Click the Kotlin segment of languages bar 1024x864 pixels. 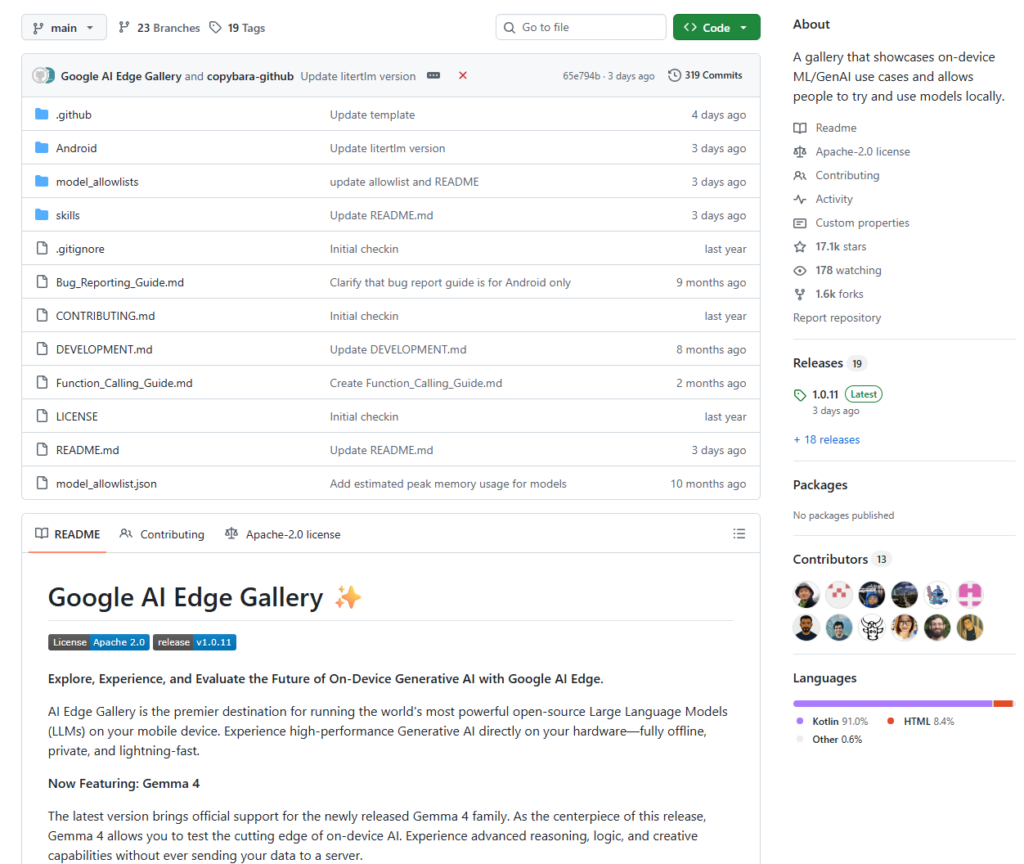coord(890,704)
